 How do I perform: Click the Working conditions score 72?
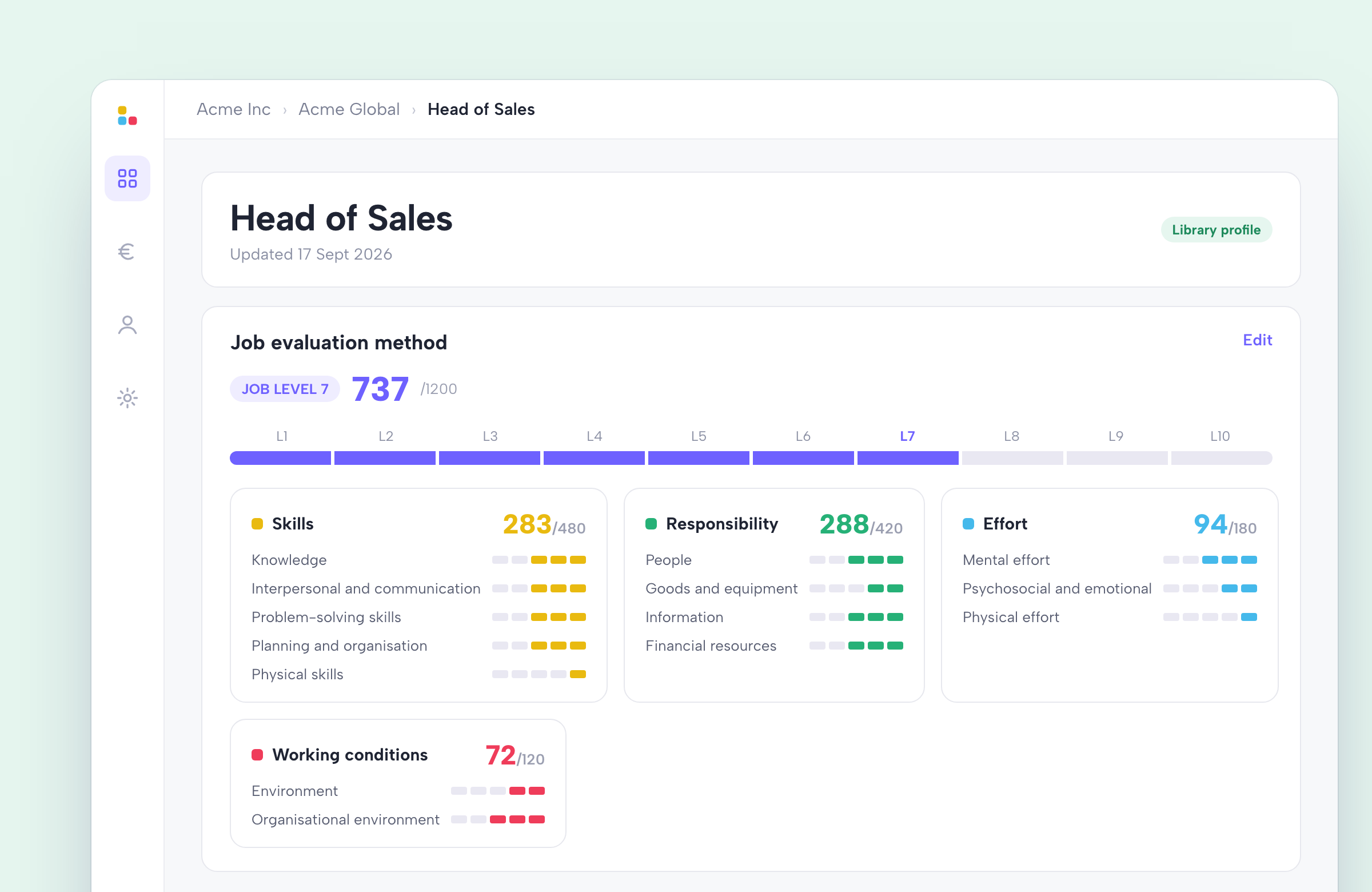tap(500, 755)
